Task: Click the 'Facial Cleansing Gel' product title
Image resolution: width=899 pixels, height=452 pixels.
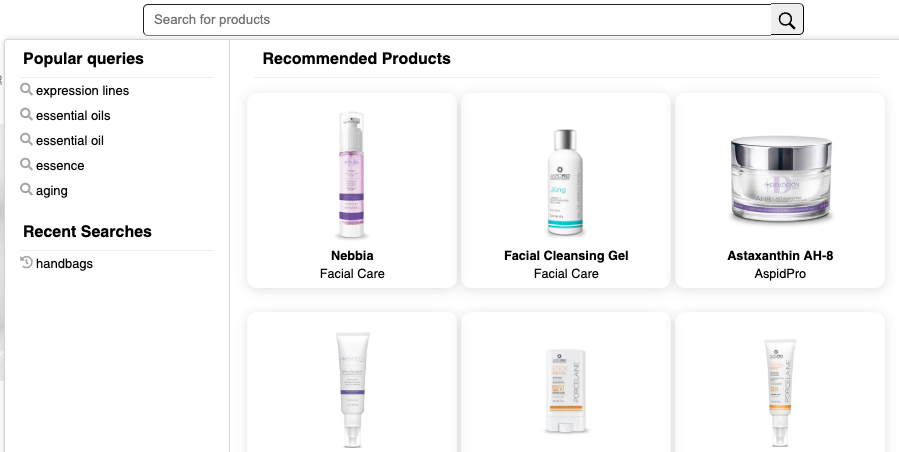Action: pos(566,256)
